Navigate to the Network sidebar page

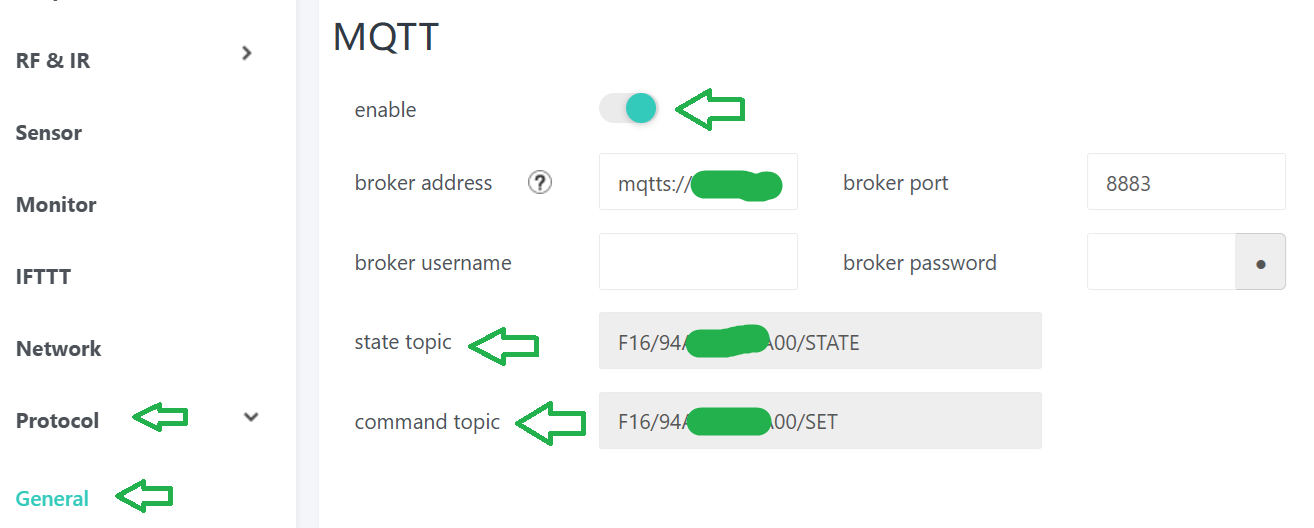coord(59,349)
